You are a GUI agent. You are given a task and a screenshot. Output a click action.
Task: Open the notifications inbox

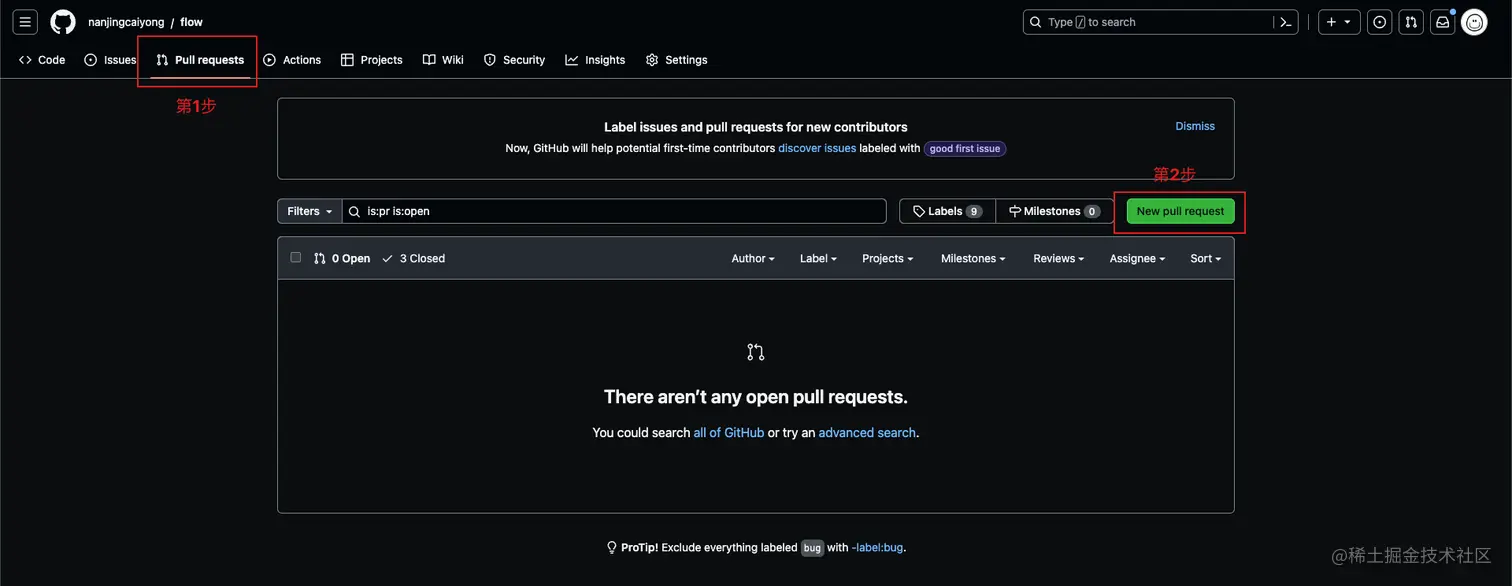pos(1442,22)
